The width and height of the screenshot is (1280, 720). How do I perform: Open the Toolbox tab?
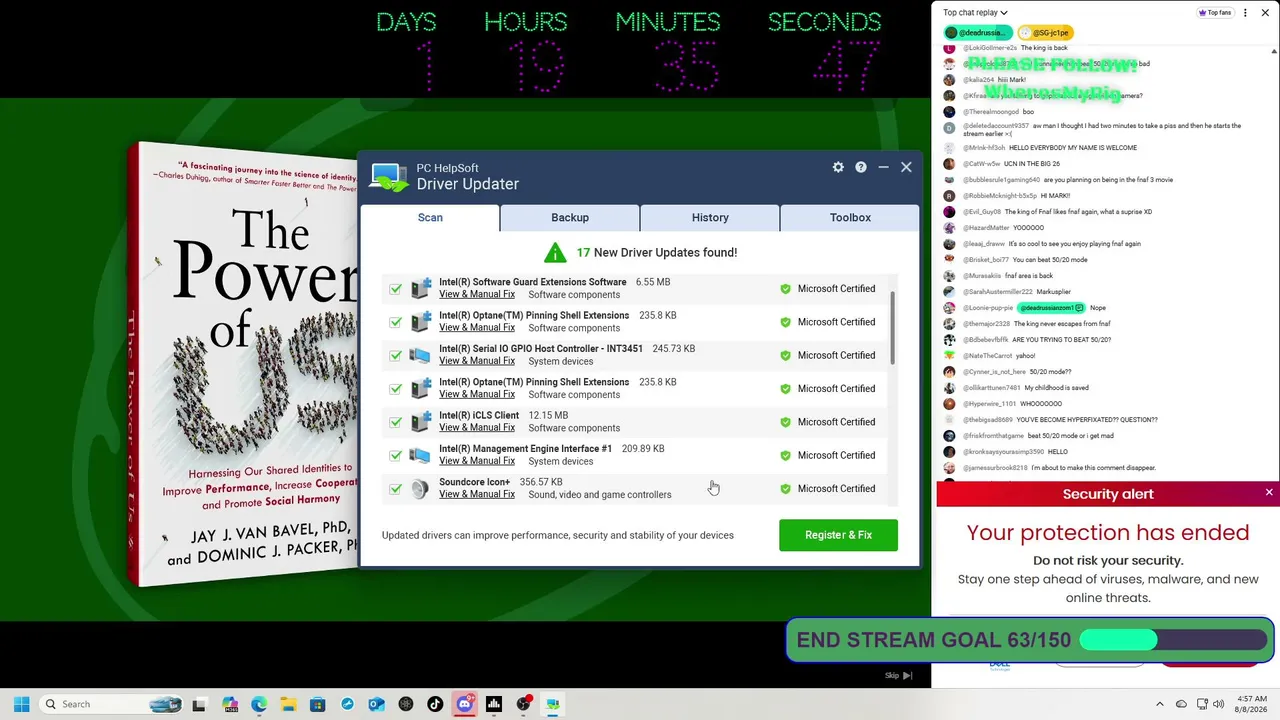tap(850, 217)
